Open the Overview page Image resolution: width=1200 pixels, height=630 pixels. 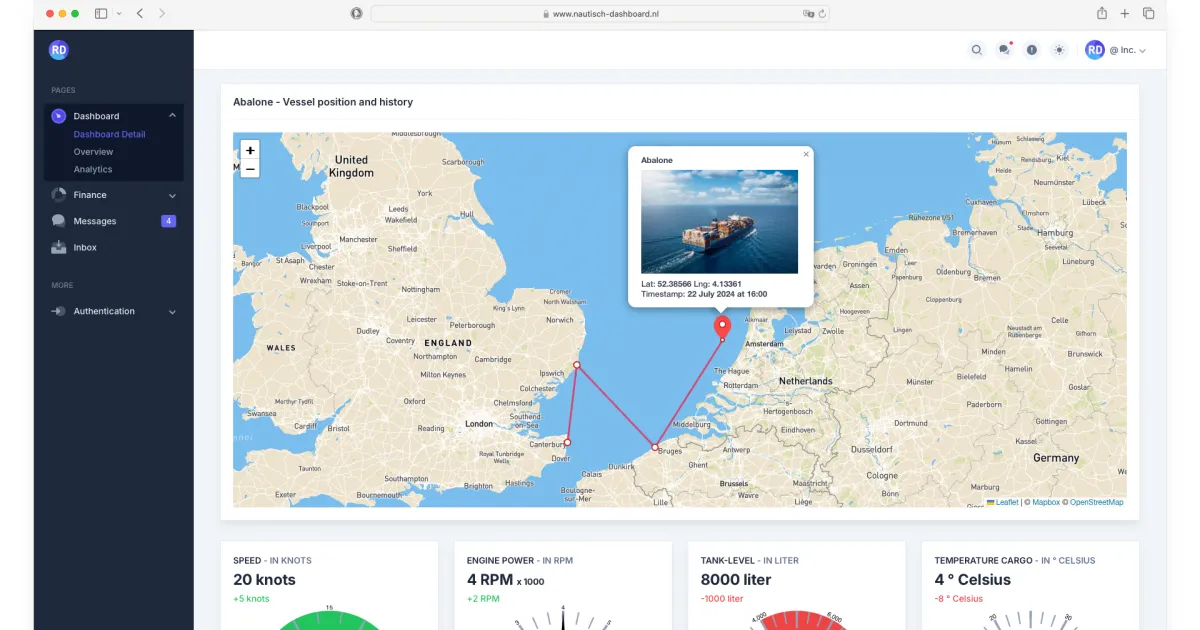(x=95, y=152)
